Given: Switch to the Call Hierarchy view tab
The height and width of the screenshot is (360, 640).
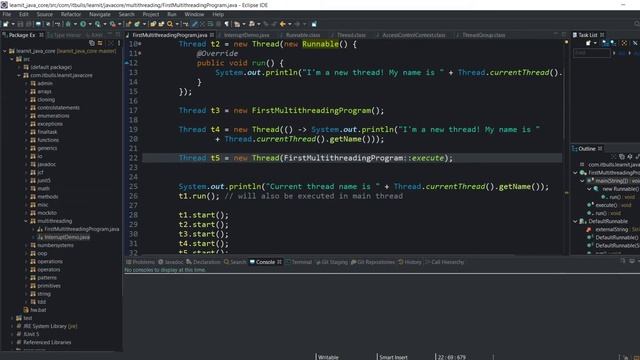Looking at the screenshot, I should pos(444,262).
